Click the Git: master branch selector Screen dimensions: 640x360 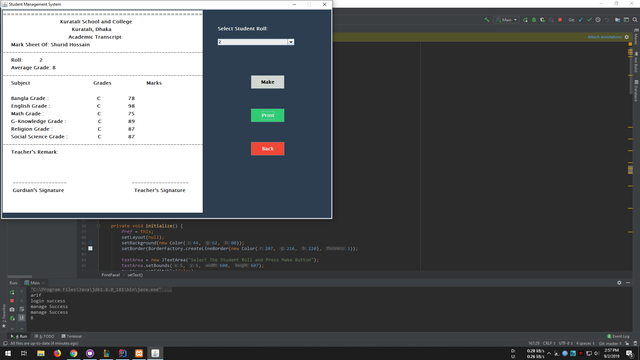(x=611, y=343)
